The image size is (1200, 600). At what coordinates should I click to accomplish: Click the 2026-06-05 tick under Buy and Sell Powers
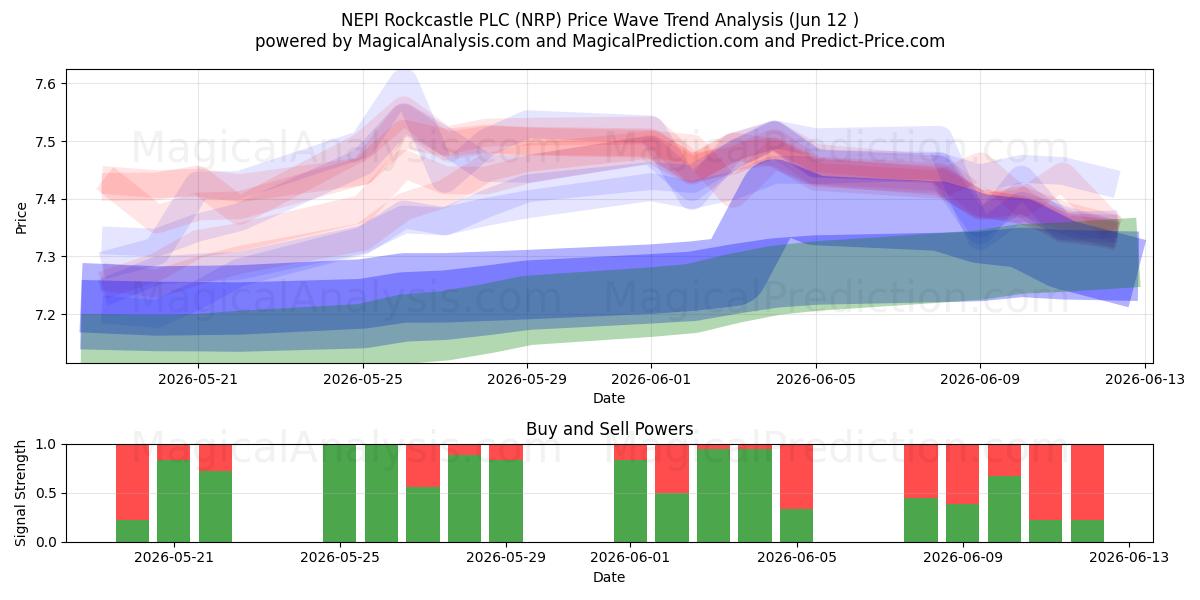point(797,558)
